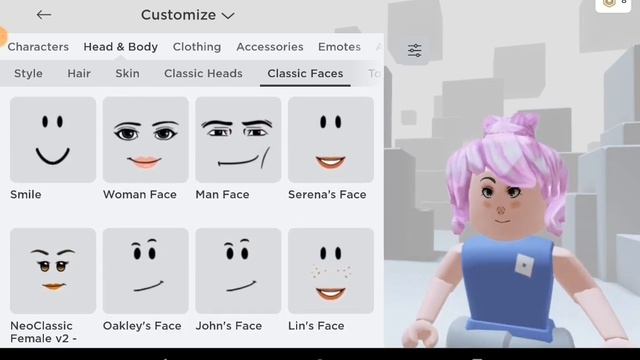This screenshot has height=360, width=640.
Task: Click the 'Oakley's Face' label text
Action: click(x=142, y=326)
